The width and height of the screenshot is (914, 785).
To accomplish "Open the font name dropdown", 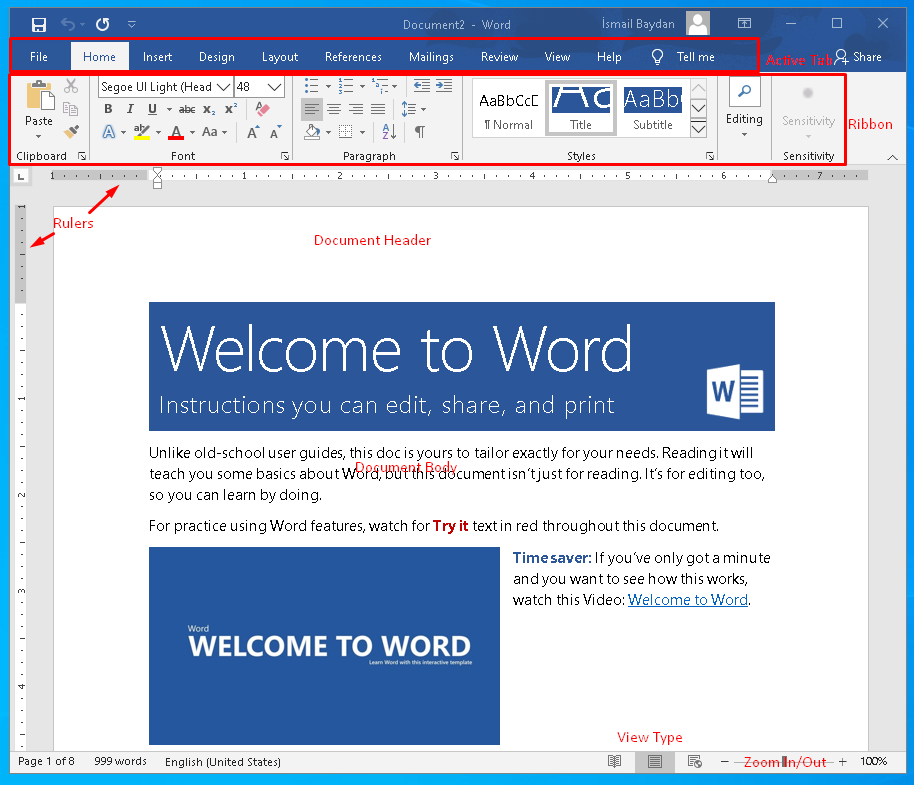I will pyautogui.click(x=223, y=87).
